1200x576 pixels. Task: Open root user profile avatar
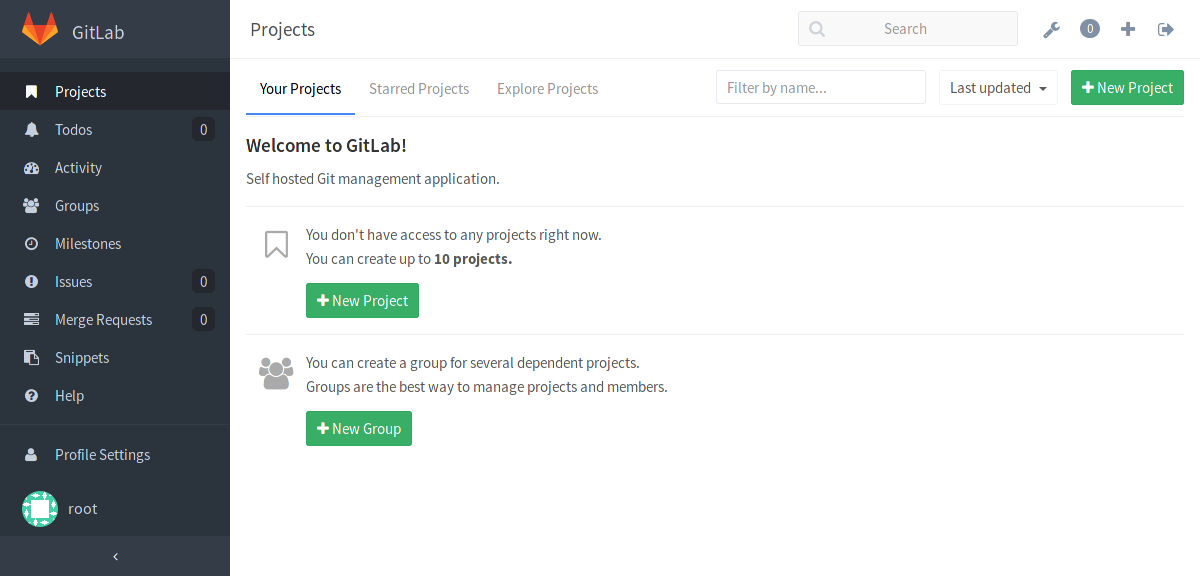(x=40, y=509)
